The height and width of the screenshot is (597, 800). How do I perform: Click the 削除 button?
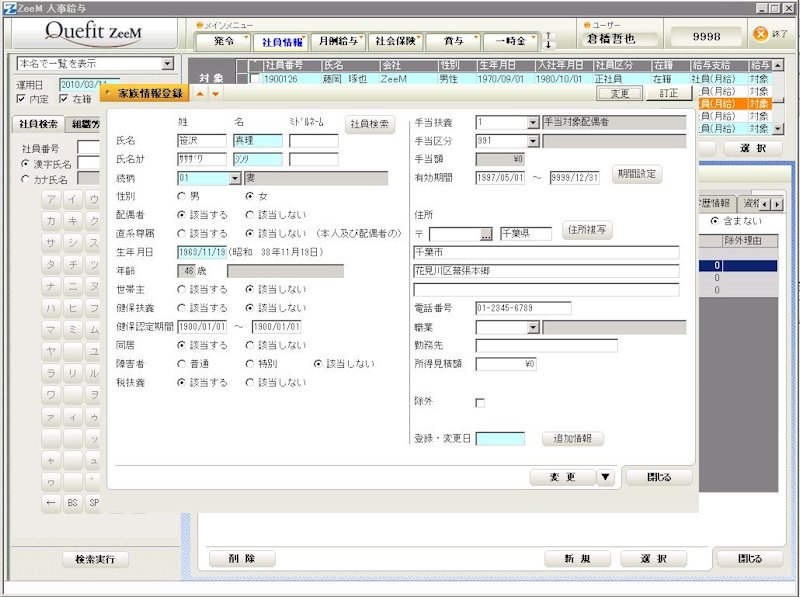(x=242, y=559)
